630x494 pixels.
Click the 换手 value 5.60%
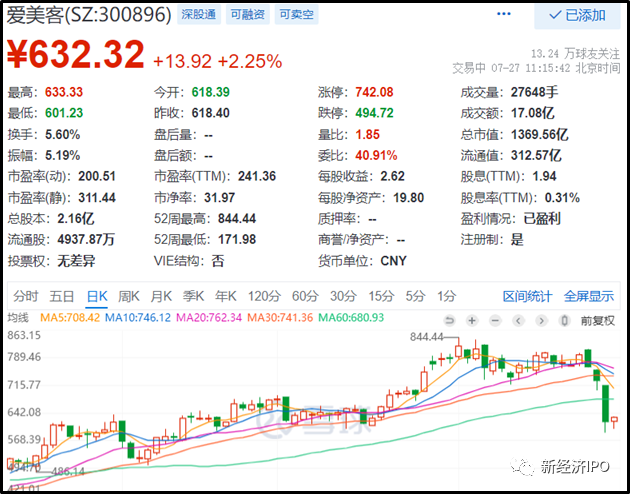click(x=62, y=134)
